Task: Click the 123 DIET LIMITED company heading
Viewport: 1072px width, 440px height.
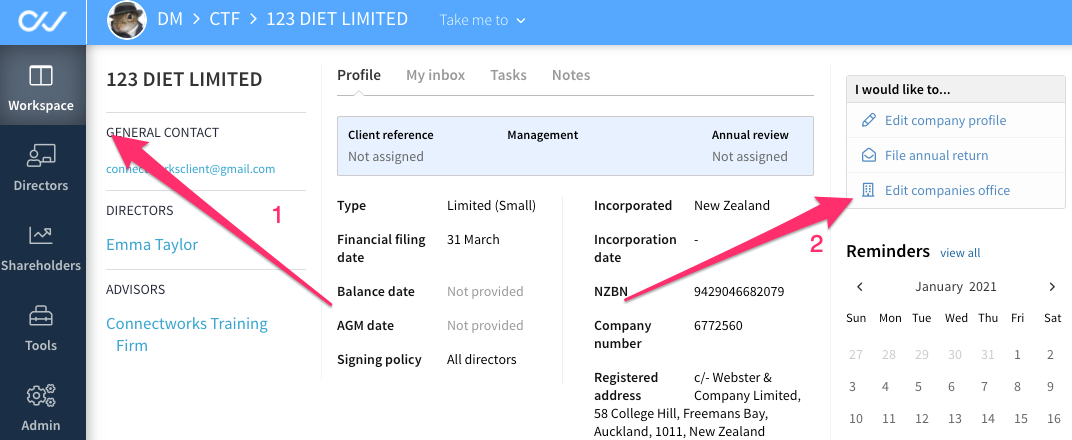Action: tap(184, 79)
